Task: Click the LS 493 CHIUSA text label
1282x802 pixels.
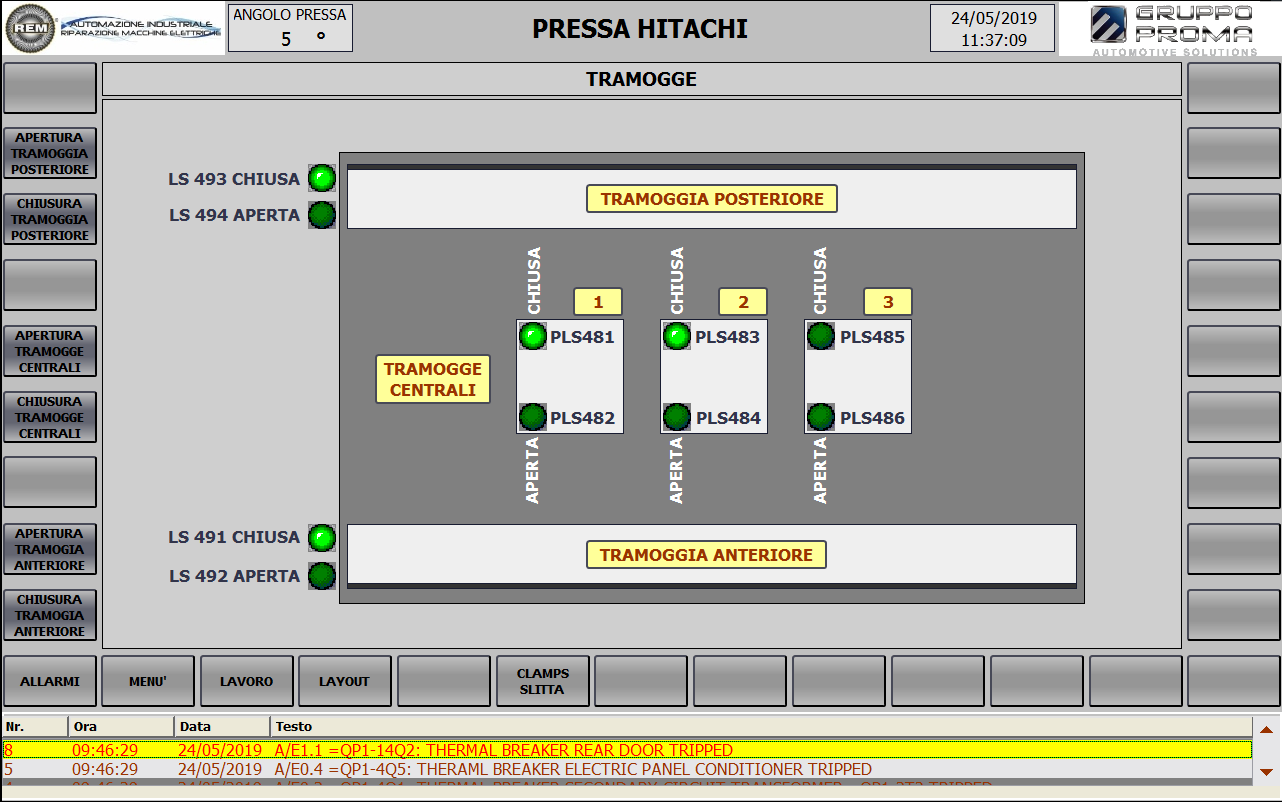Action: click(234, 180)
